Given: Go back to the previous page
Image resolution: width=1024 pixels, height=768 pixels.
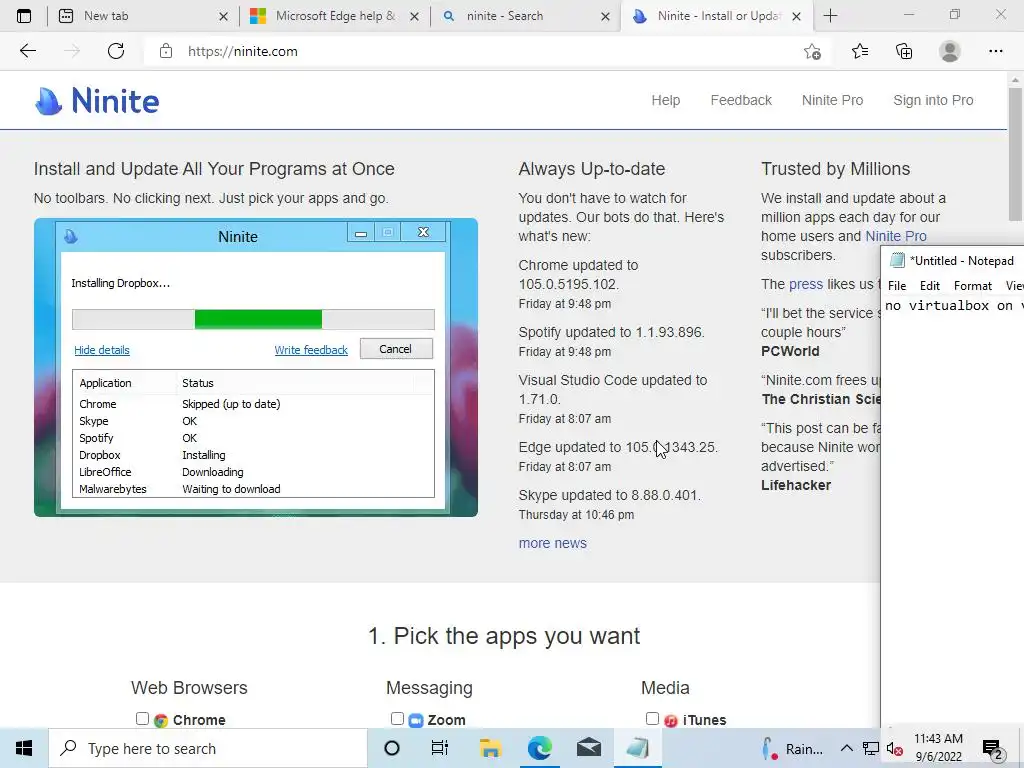Looking at the screenshot, I should (x=27, y=51).
